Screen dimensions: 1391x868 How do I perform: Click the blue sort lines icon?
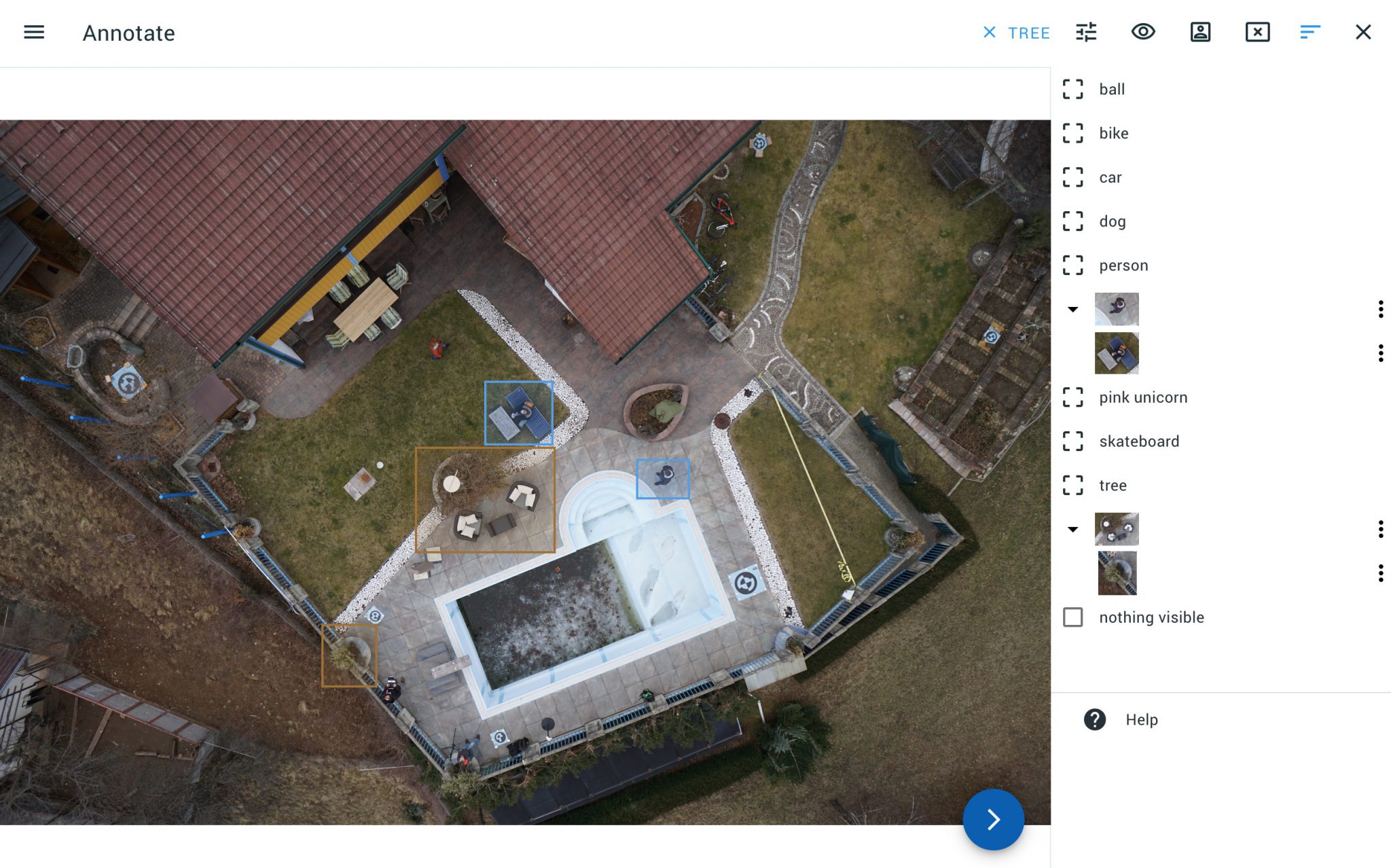coord(1309,32)
